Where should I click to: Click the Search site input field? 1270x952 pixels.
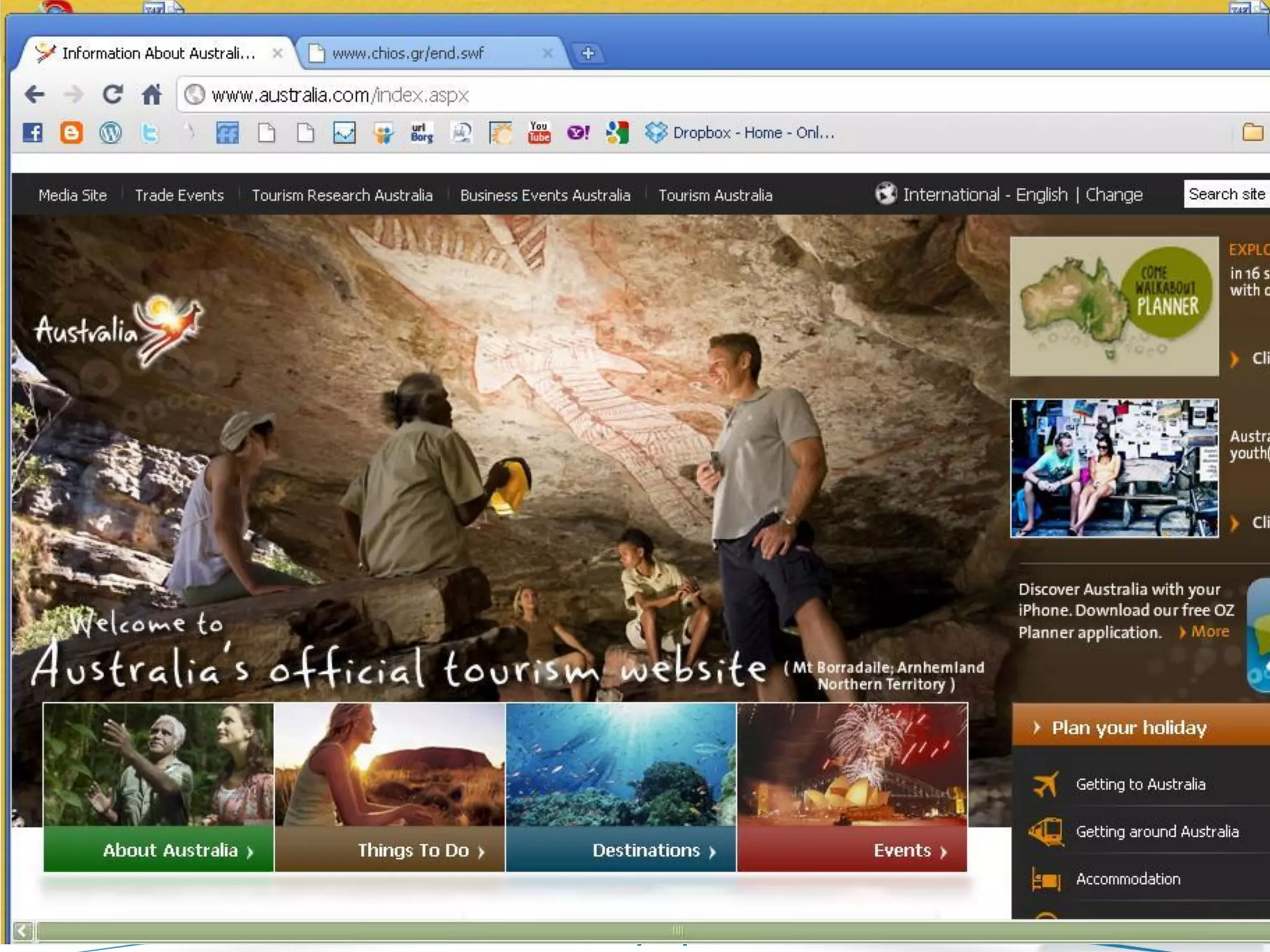[1226, 194]
